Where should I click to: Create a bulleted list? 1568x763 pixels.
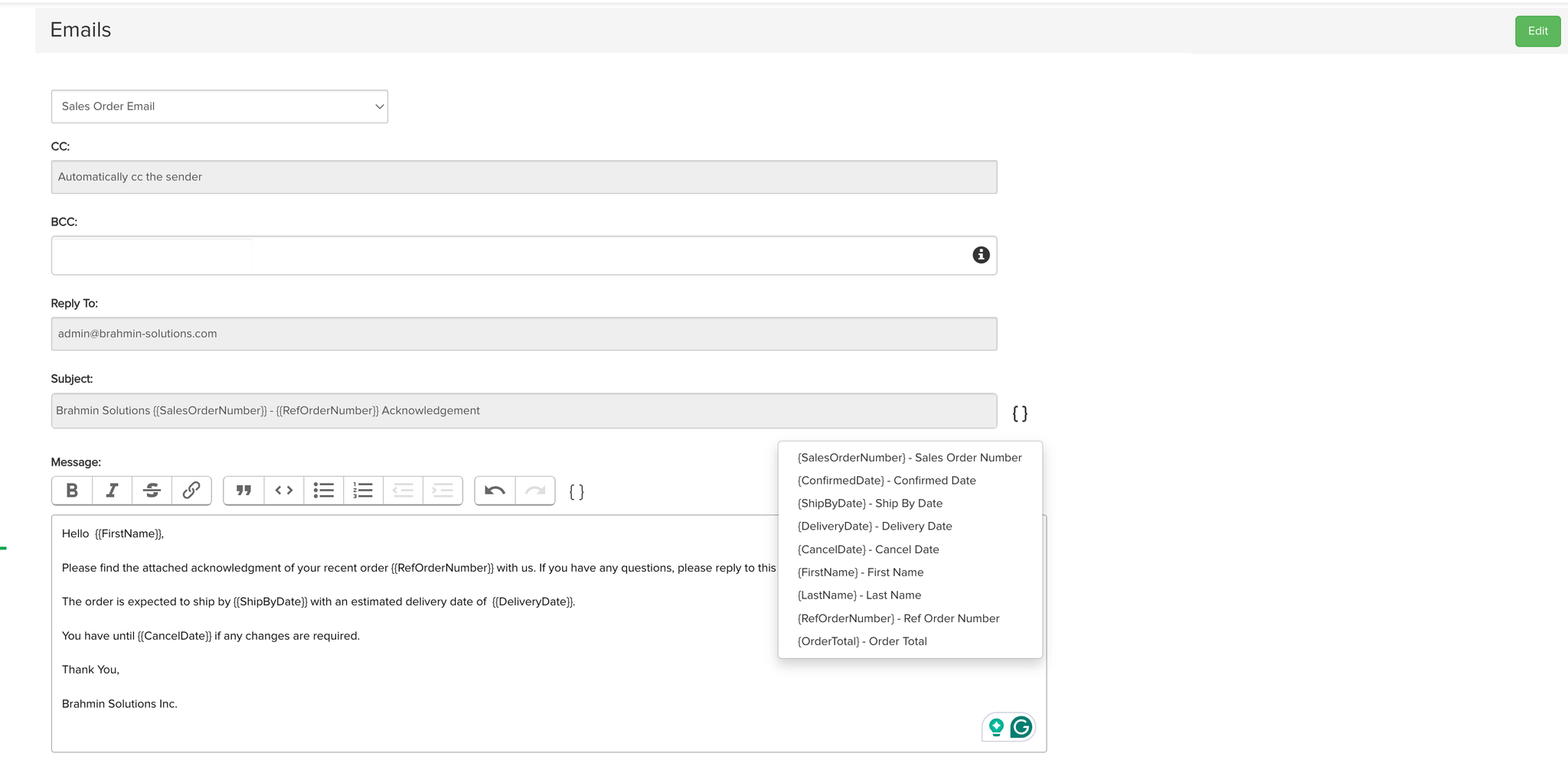pos(324,491)
